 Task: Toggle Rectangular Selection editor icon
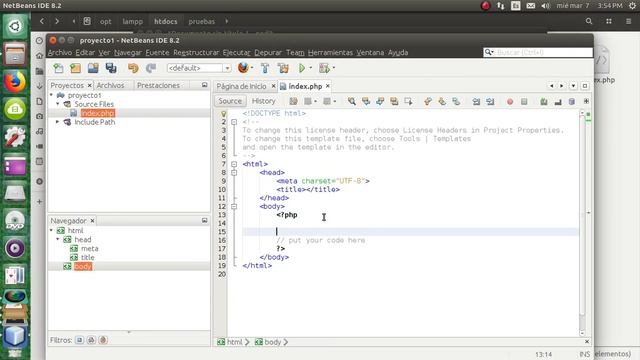point(408,101)
